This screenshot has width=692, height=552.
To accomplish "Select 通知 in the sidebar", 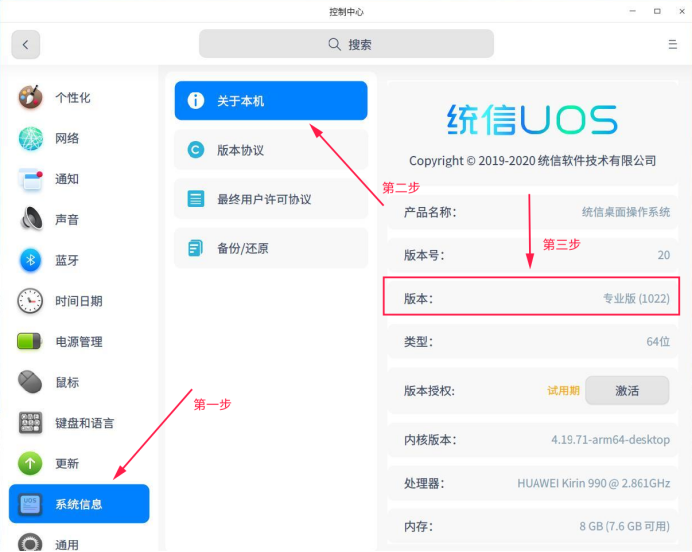I will (x=79, y=179).
